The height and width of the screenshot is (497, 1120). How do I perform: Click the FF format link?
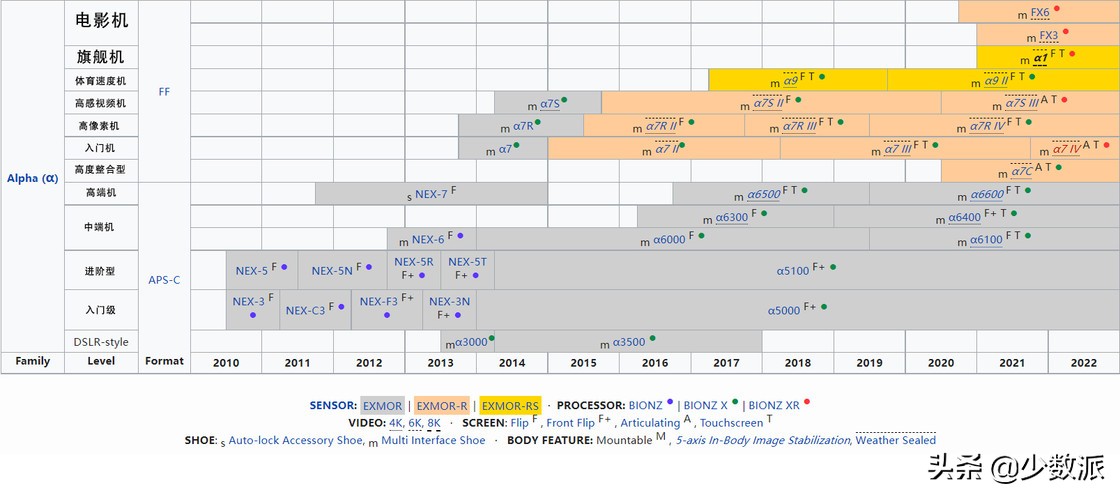coord(164,91)
